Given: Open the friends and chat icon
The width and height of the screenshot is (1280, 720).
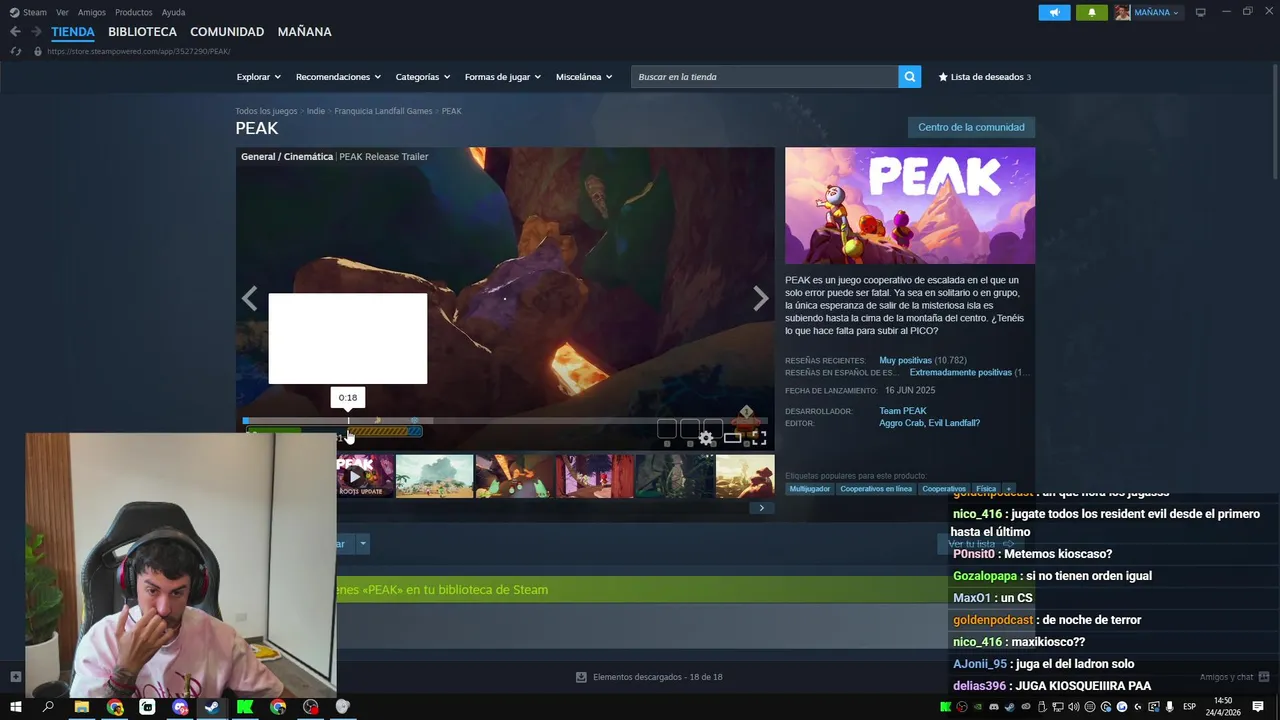Looking at the screenshot, I should coord(1264,677).
